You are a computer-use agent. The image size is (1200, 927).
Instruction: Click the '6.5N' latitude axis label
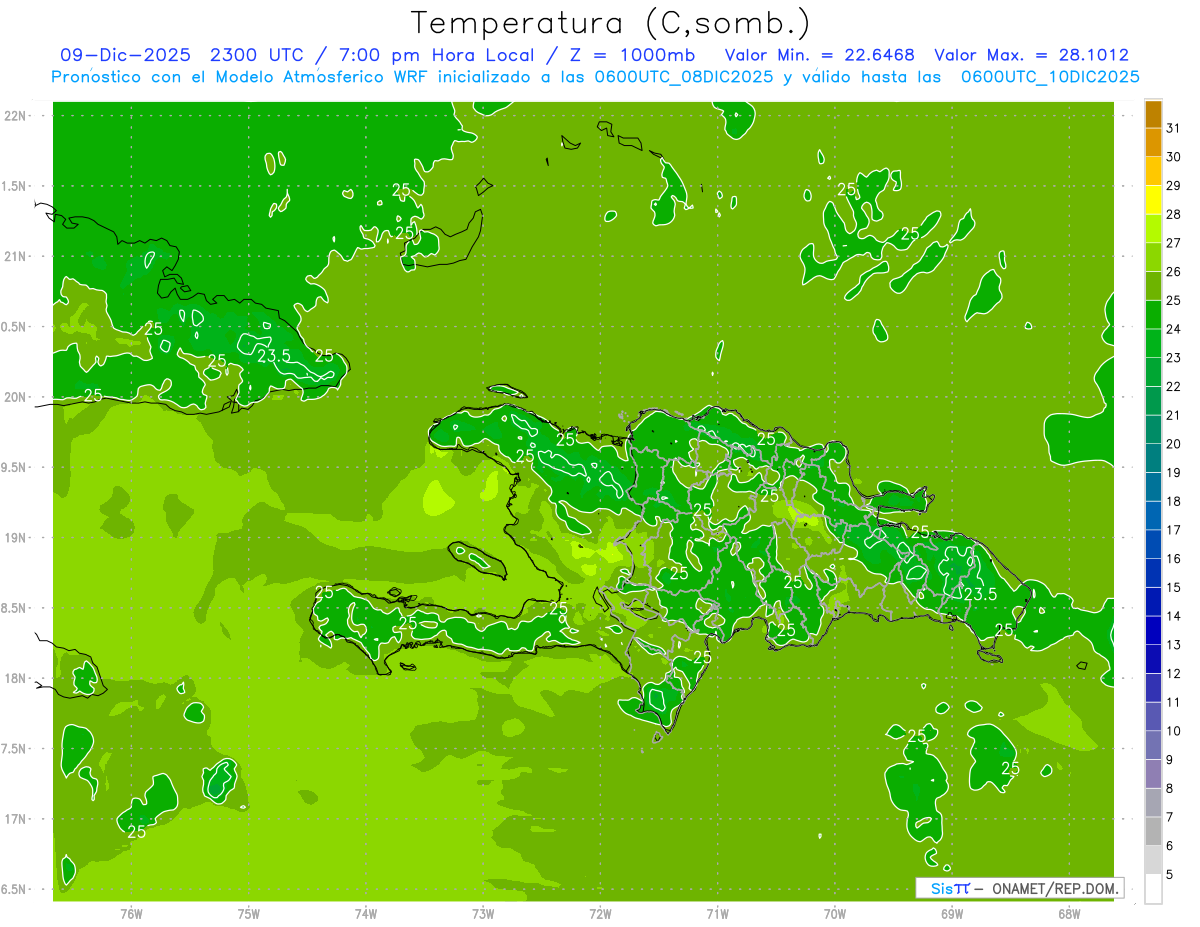(x=15, y=890)
